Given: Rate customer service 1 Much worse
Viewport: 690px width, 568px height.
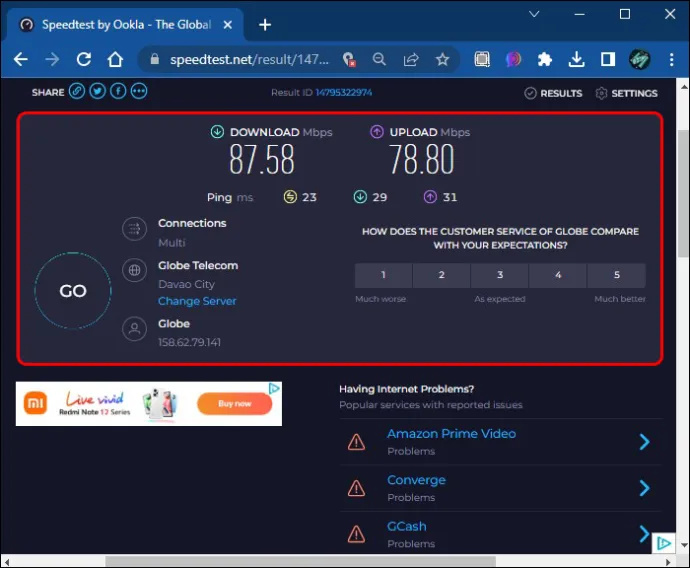Looking at the screenshot, I should tap(383, 275).
